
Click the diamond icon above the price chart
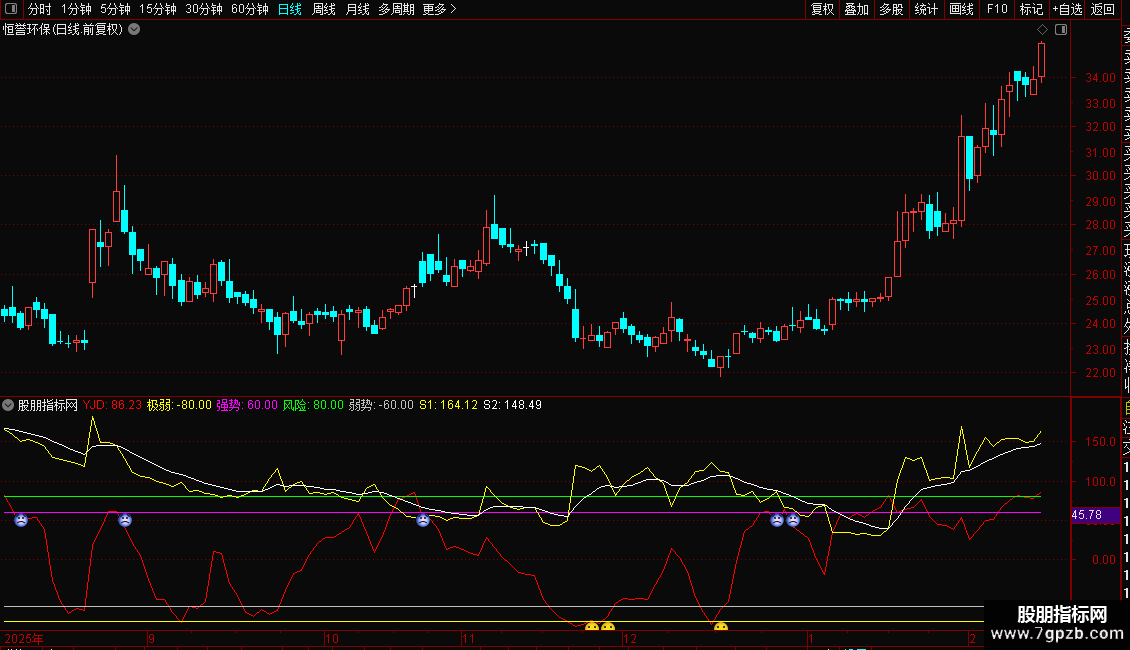pos(1042,30)
